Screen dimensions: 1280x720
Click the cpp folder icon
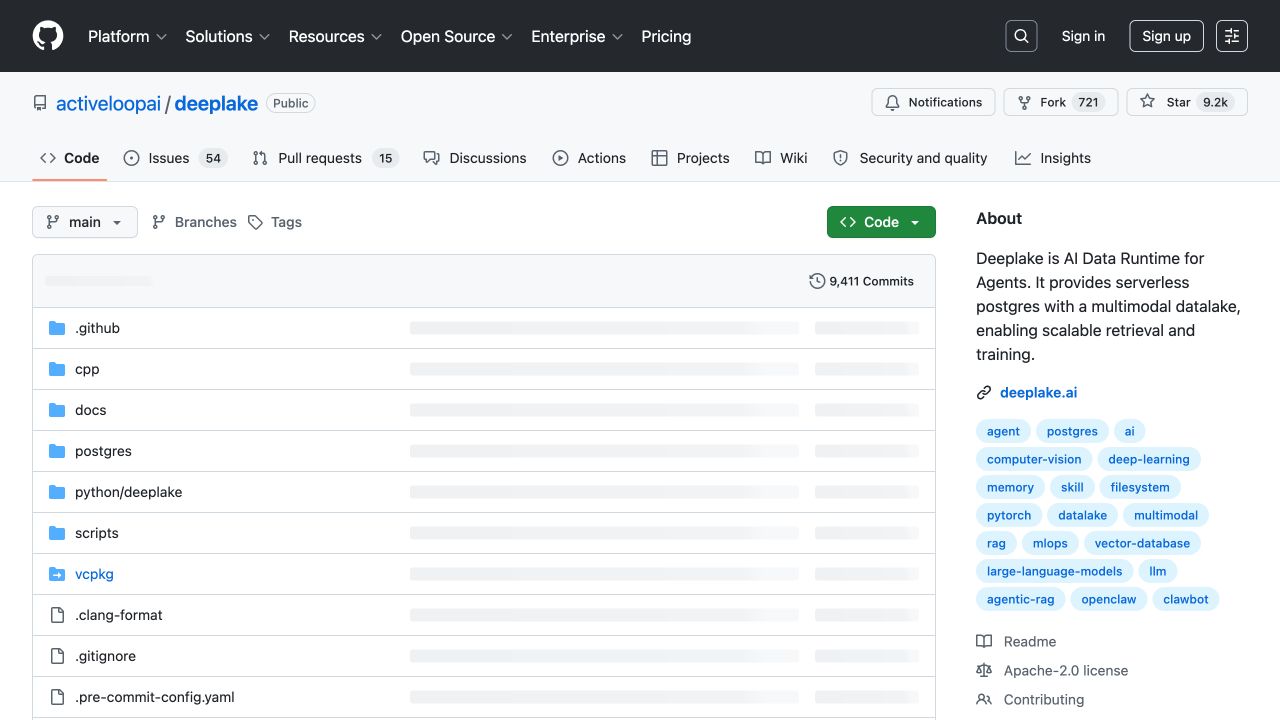coord(57,369)
